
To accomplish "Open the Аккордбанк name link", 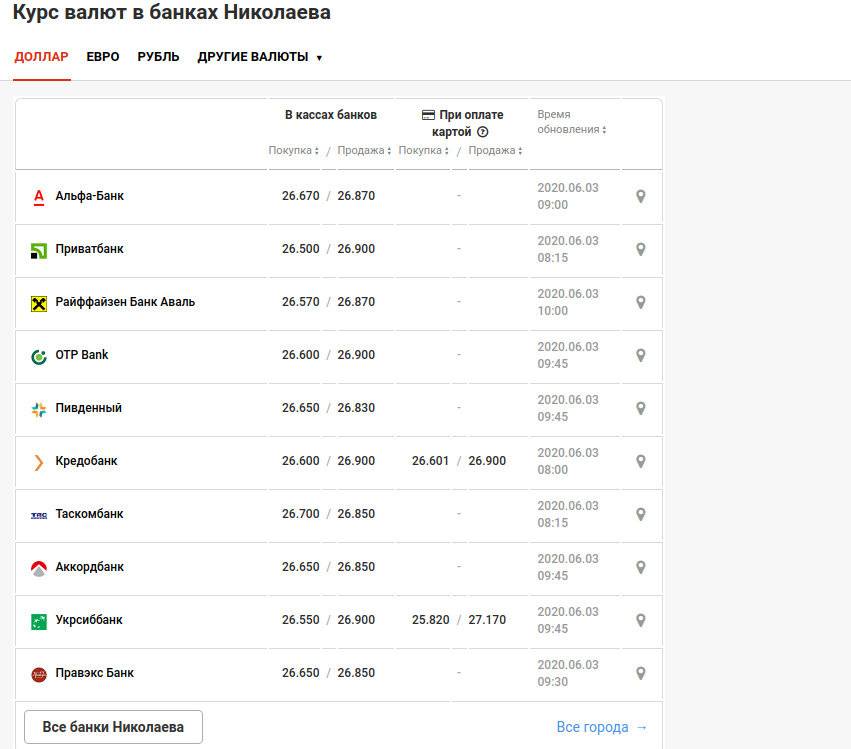I will (90, 567).
